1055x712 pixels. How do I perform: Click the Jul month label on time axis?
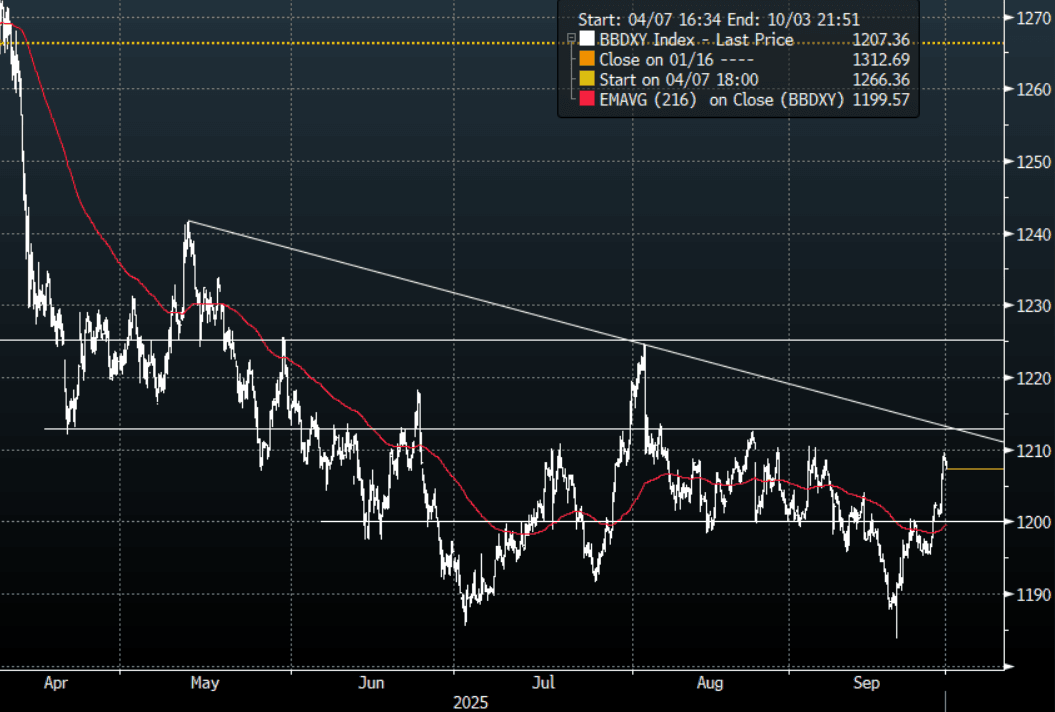[544, 683]
